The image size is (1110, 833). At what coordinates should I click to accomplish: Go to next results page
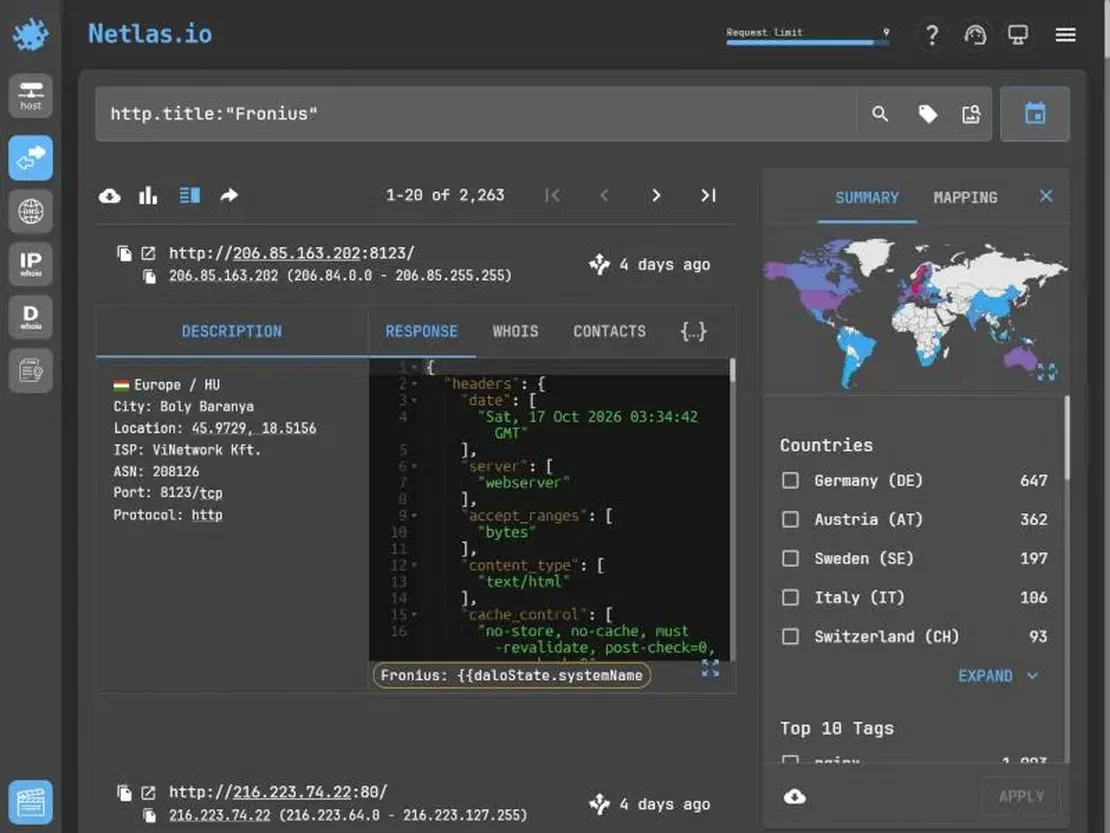(656, 195)
